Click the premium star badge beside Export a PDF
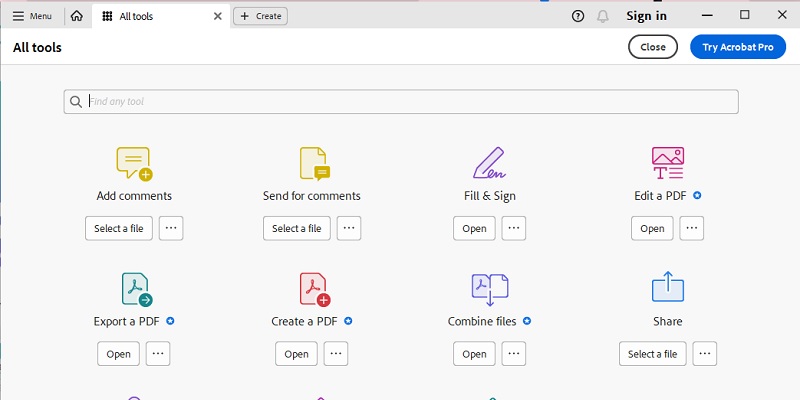Screen dimensions: 800x400 pos(170,321)
